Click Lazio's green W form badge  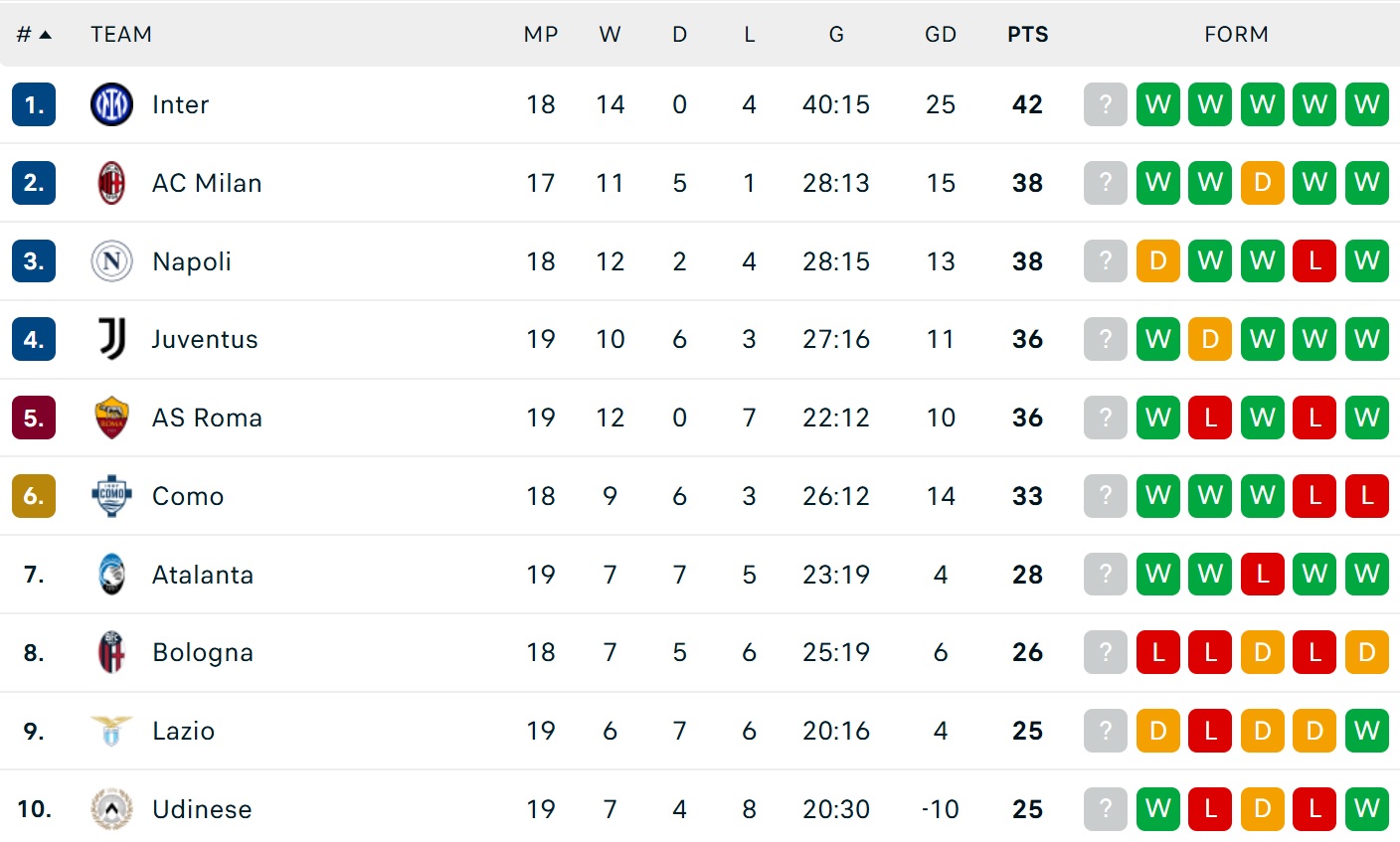click(x=1366, y=731)
